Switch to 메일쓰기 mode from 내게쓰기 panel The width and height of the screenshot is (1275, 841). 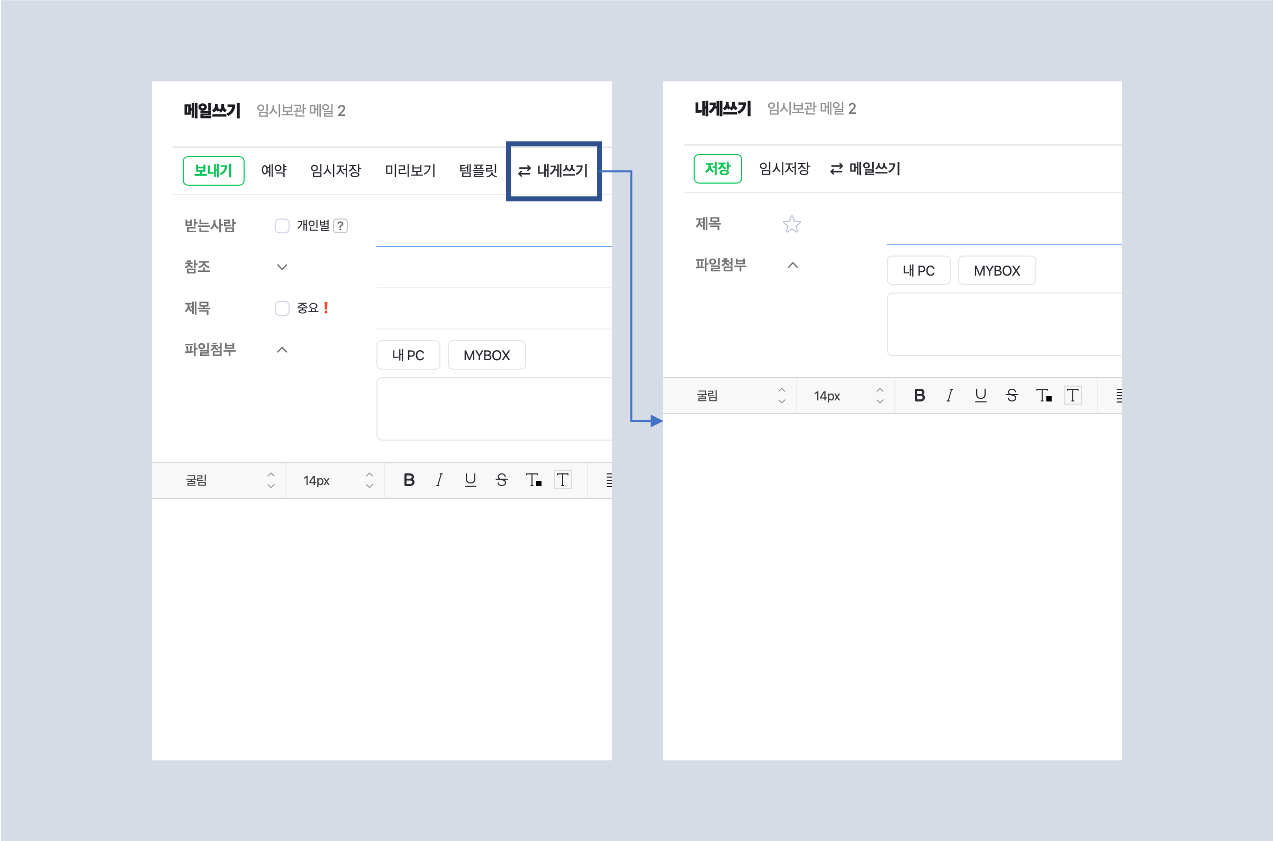tap(866, 169)
